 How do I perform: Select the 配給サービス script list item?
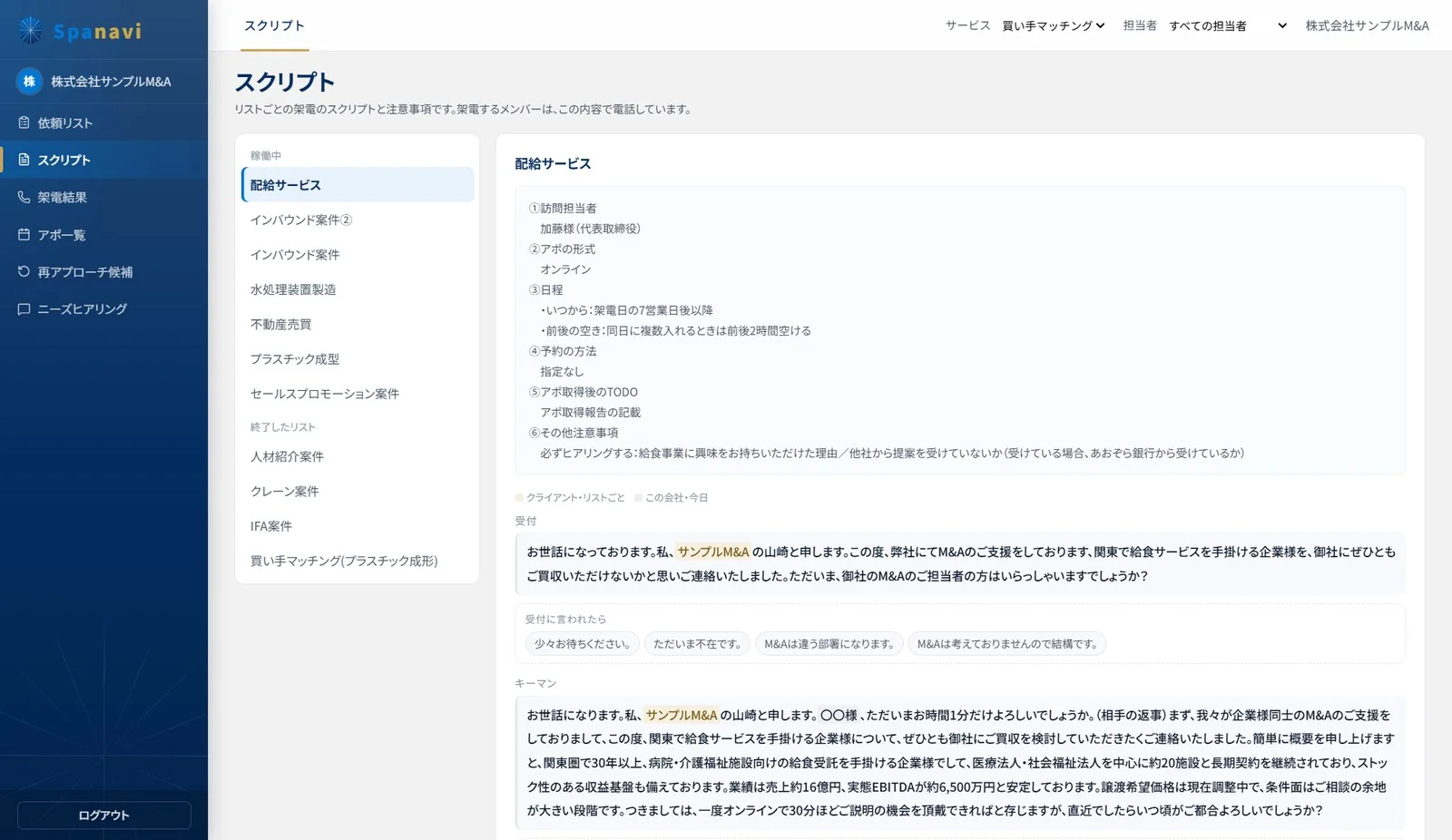(x=358, y=185)
